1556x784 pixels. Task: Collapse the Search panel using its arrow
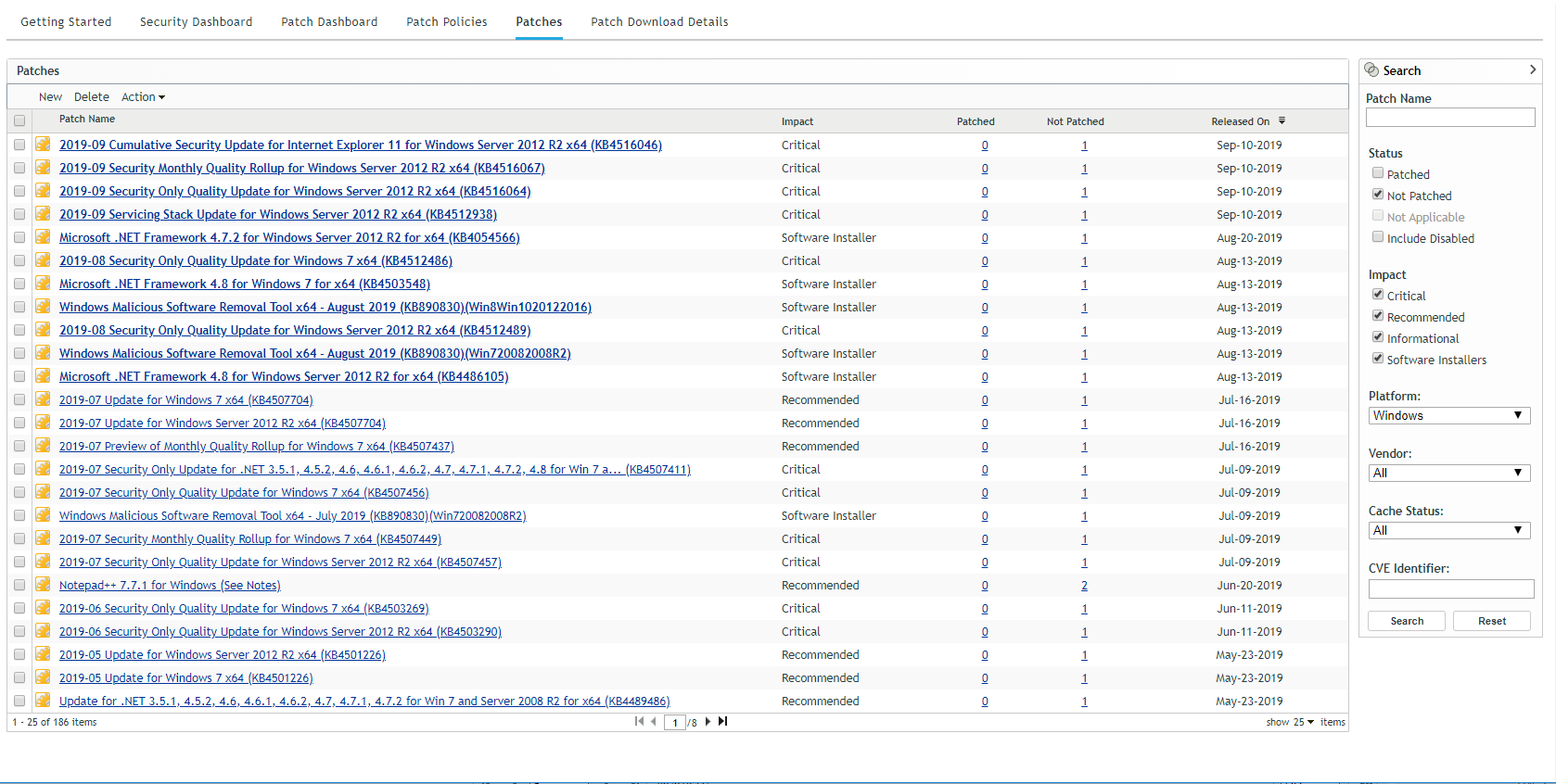tap(1532, 70)
